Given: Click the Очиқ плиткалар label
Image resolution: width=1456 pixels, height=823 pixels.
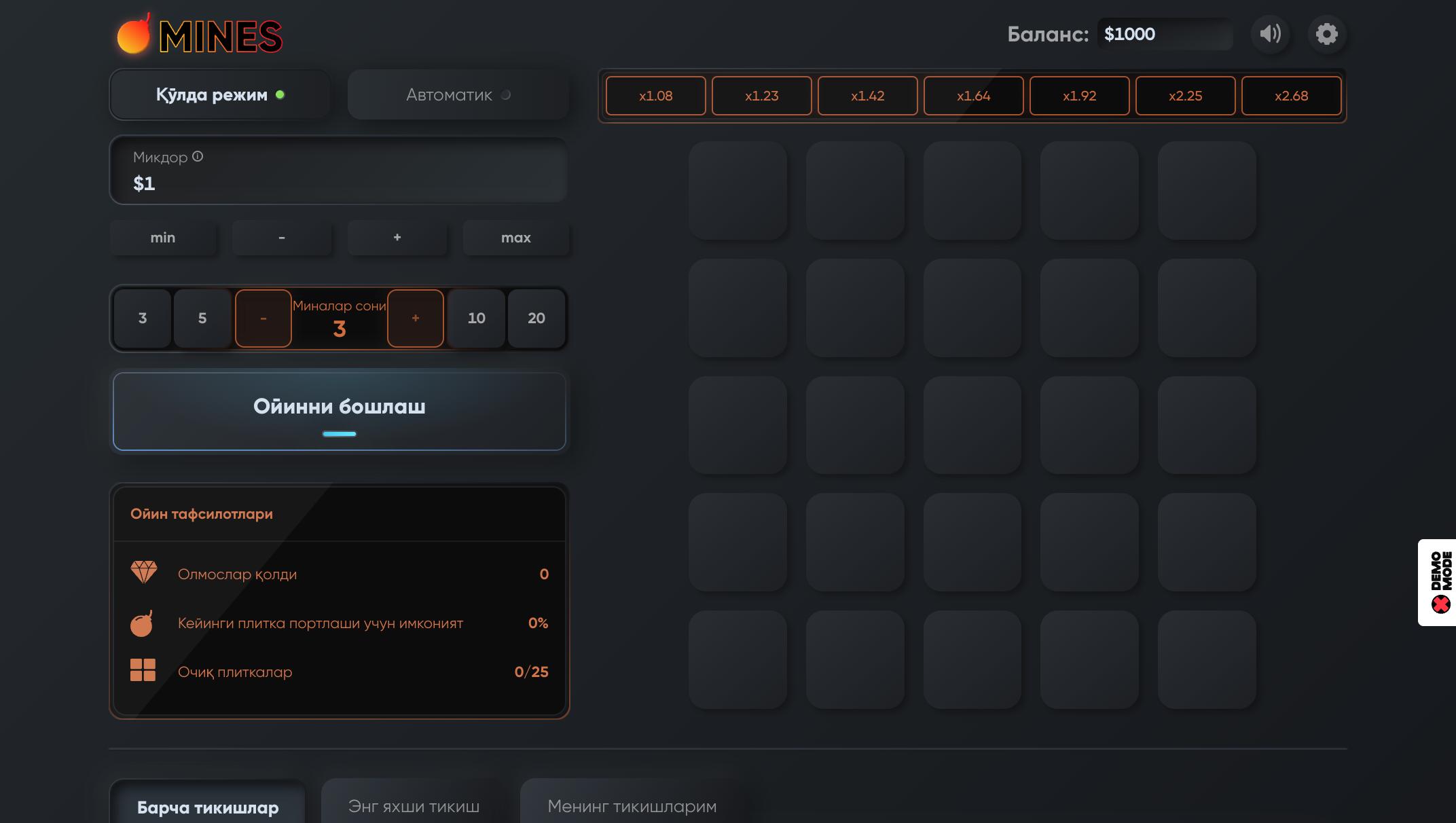Looking at the screenshot, I should click(x=235, y=672).
